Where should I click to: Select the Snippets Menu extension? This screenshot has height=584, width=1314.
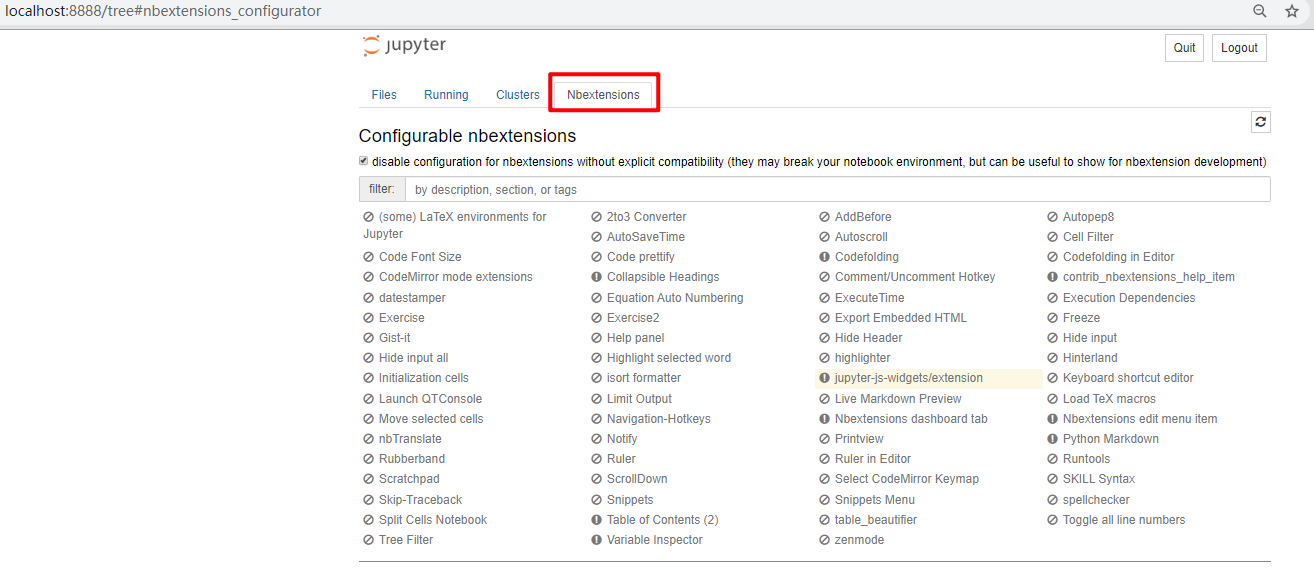click(x=875, y=500)
